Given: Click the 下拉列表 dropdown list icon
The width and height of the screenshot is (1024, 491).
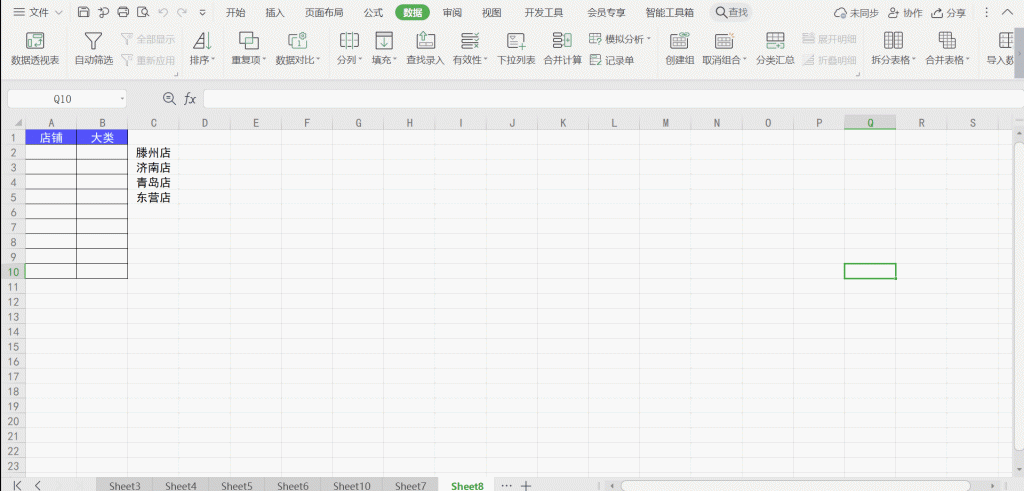Looking at the screenshot, I should pos(516,47).
